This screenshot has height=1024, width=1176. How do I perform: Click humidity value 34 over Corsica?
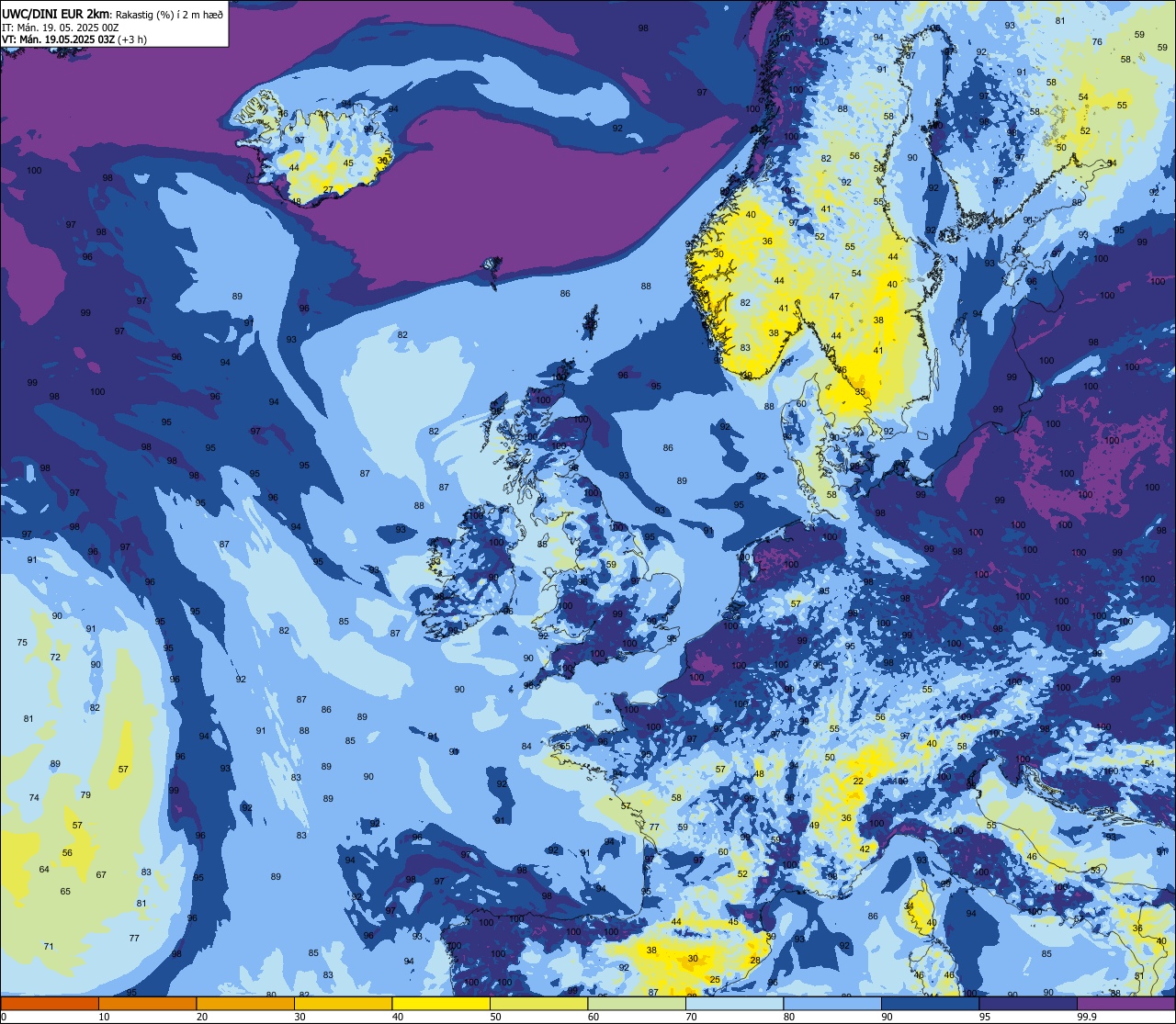click(909, 906)
